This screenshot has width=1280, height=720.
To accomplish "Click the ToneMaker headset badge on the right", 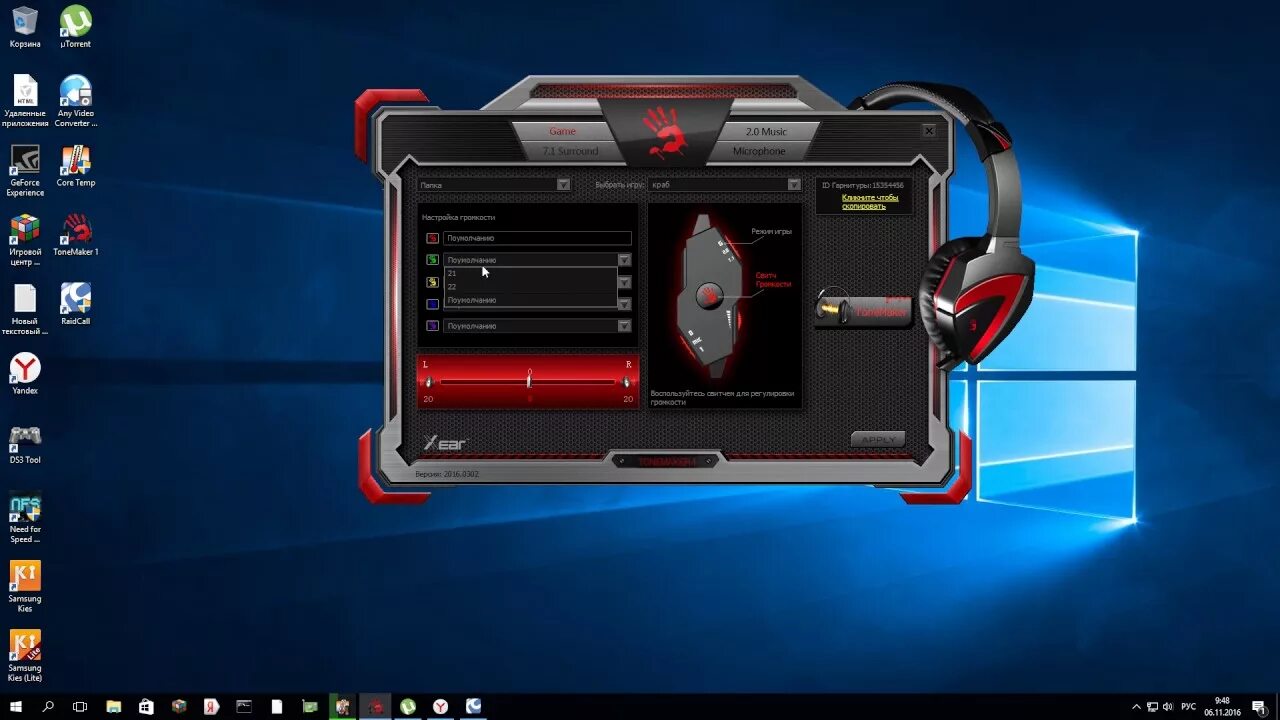I will point(862,308).
